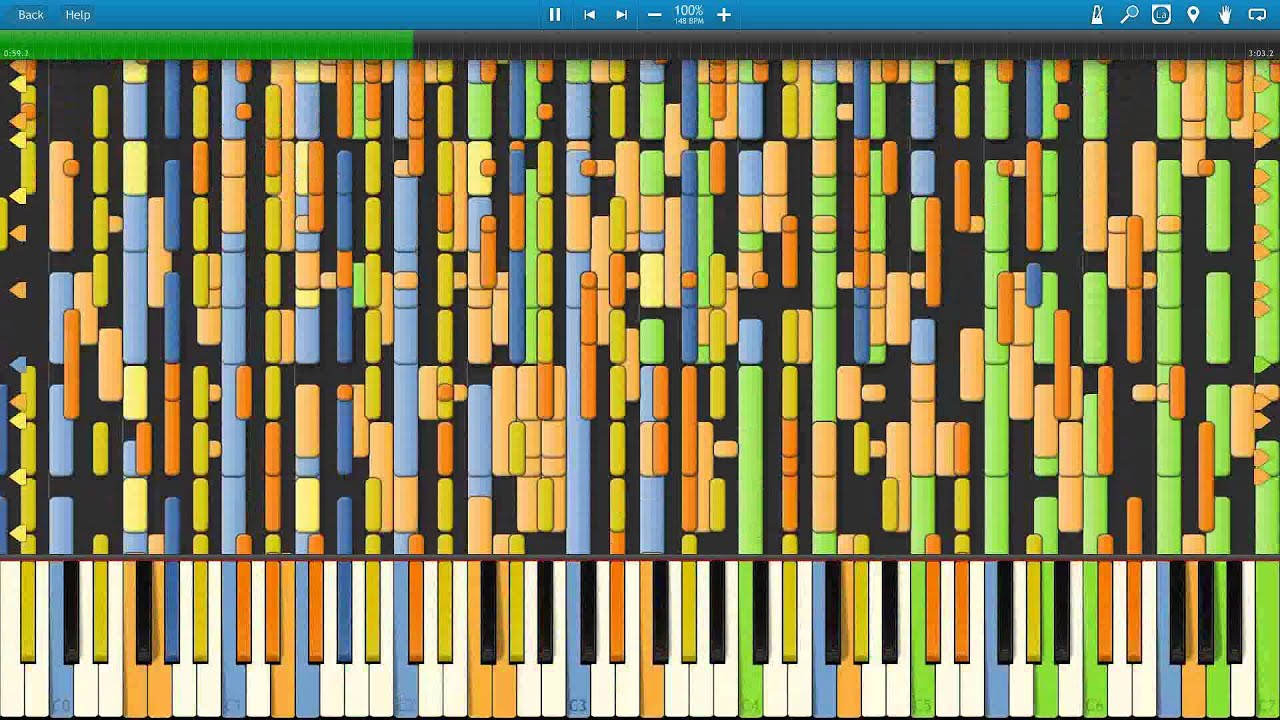Add a bookmark with the pin icon
The width and height of the screenshot is (1280, 720).
tap(1193, 14)
